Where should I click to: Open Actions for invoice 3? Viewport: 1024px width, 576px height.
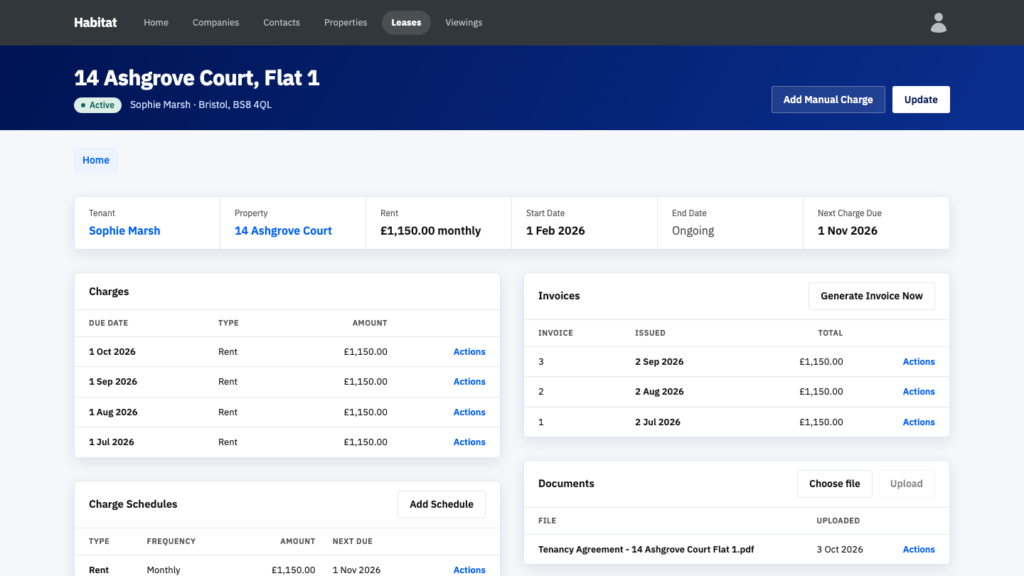coord(919,361)
